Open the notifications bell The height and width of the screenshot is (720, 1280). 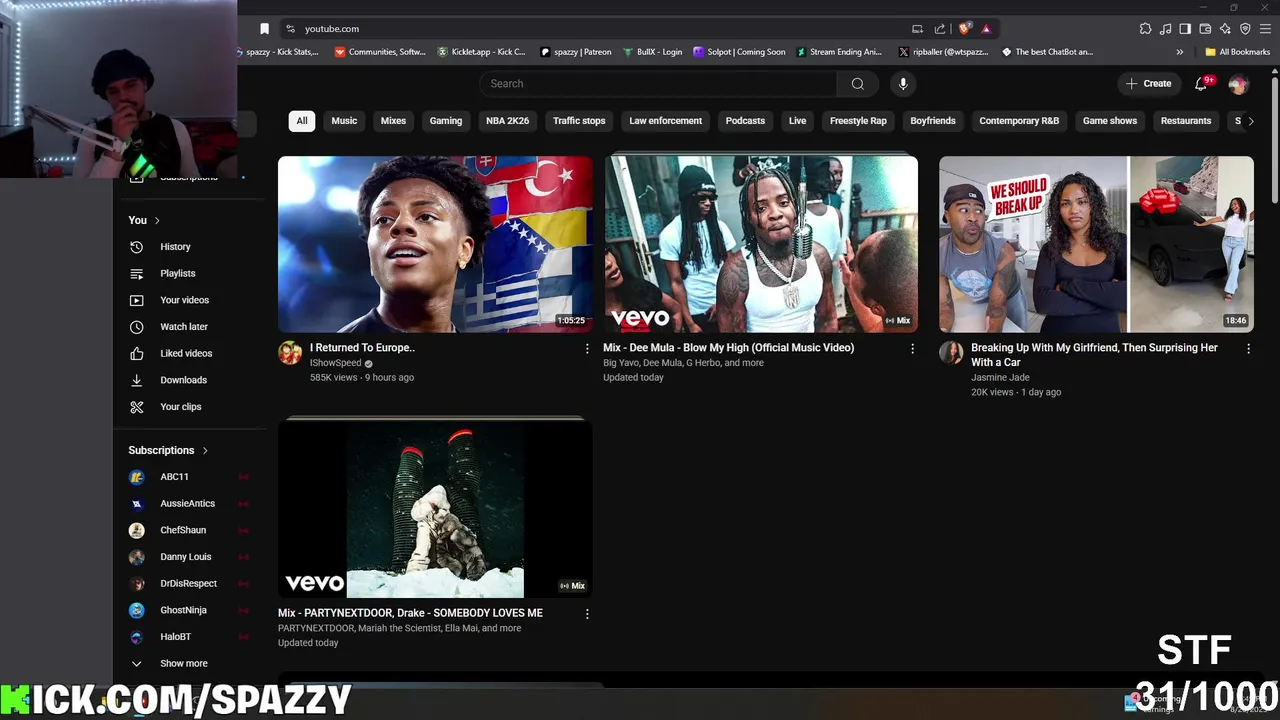(x=1201, y=84)
